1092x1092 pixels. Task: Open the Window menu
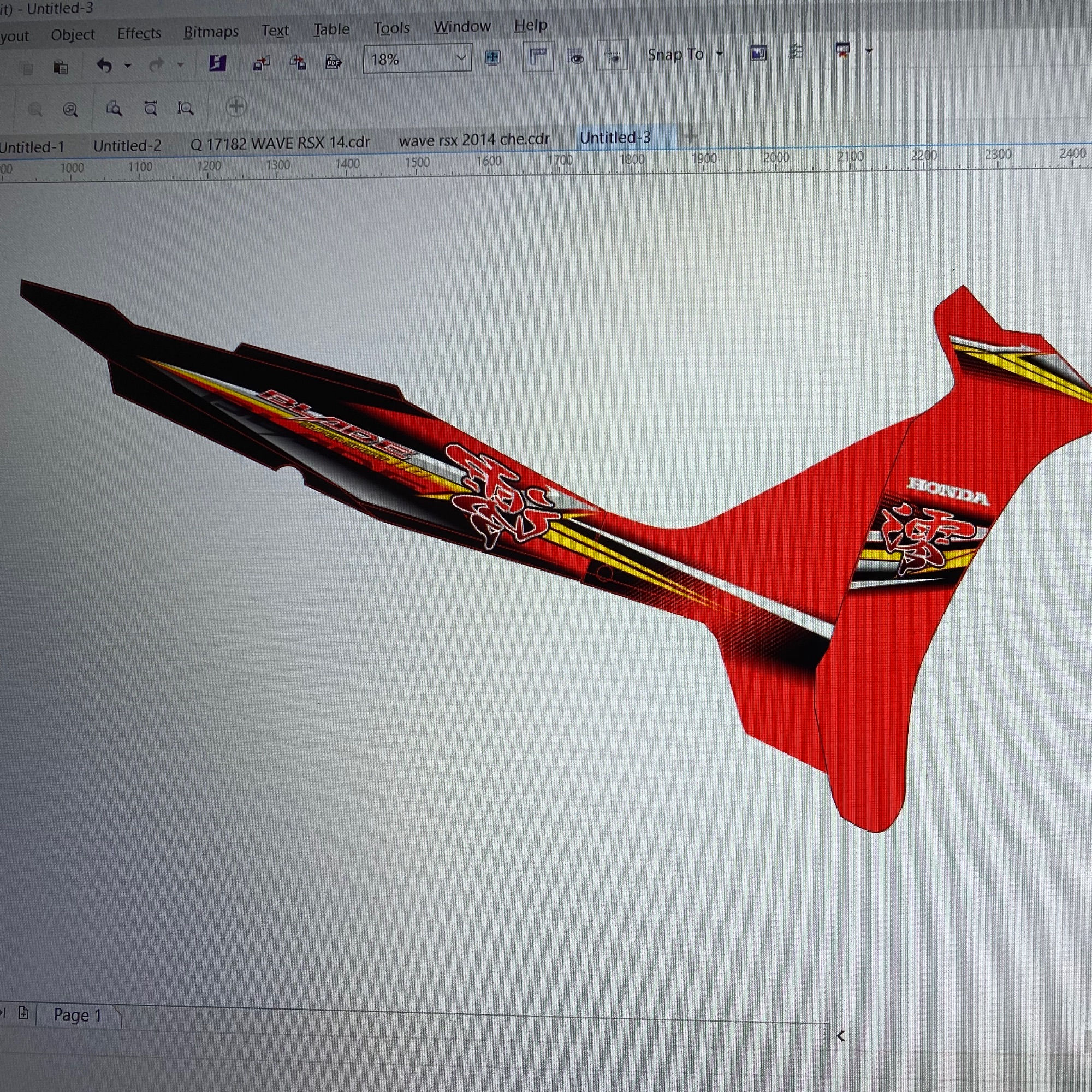[462, 27]
